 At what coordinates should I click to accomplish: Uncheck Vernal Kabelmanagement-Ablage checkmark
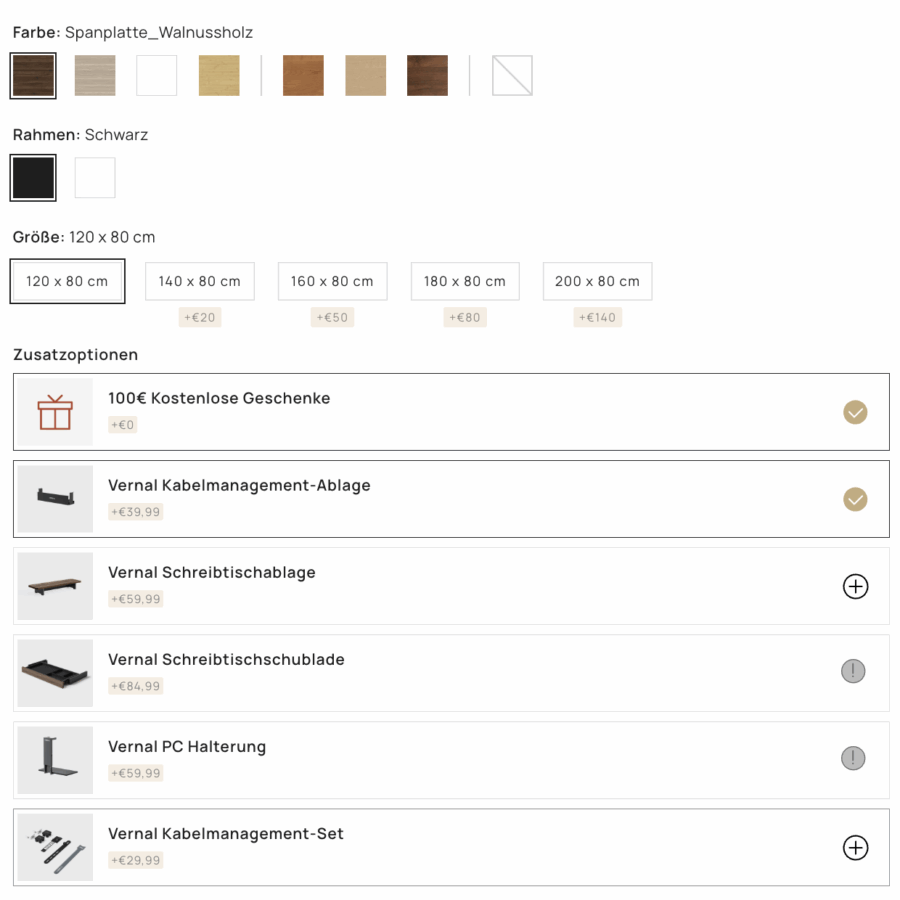855,499
